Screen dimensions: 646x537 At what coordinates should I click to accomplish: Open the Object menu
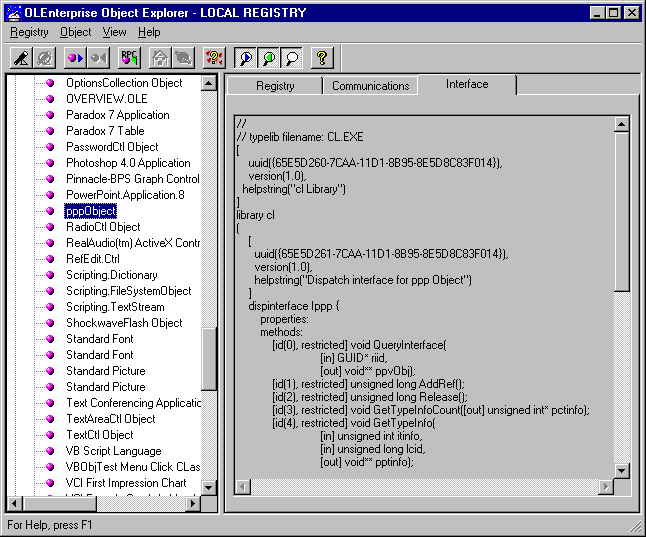[75, 32]
